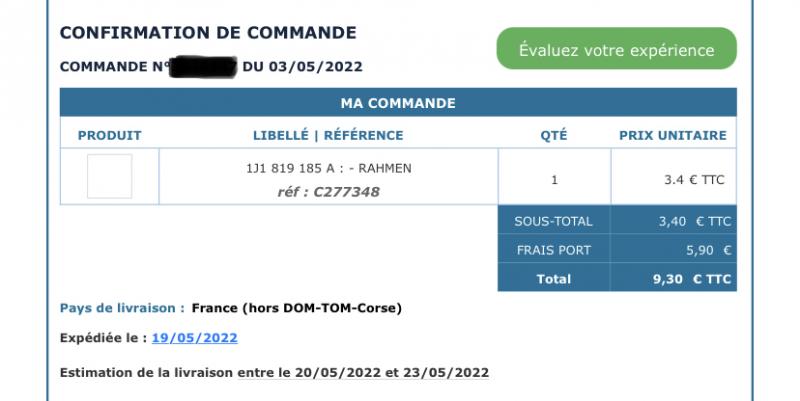Click the PRODUIT column header
The image size is (800, 401).
[109, 135]
